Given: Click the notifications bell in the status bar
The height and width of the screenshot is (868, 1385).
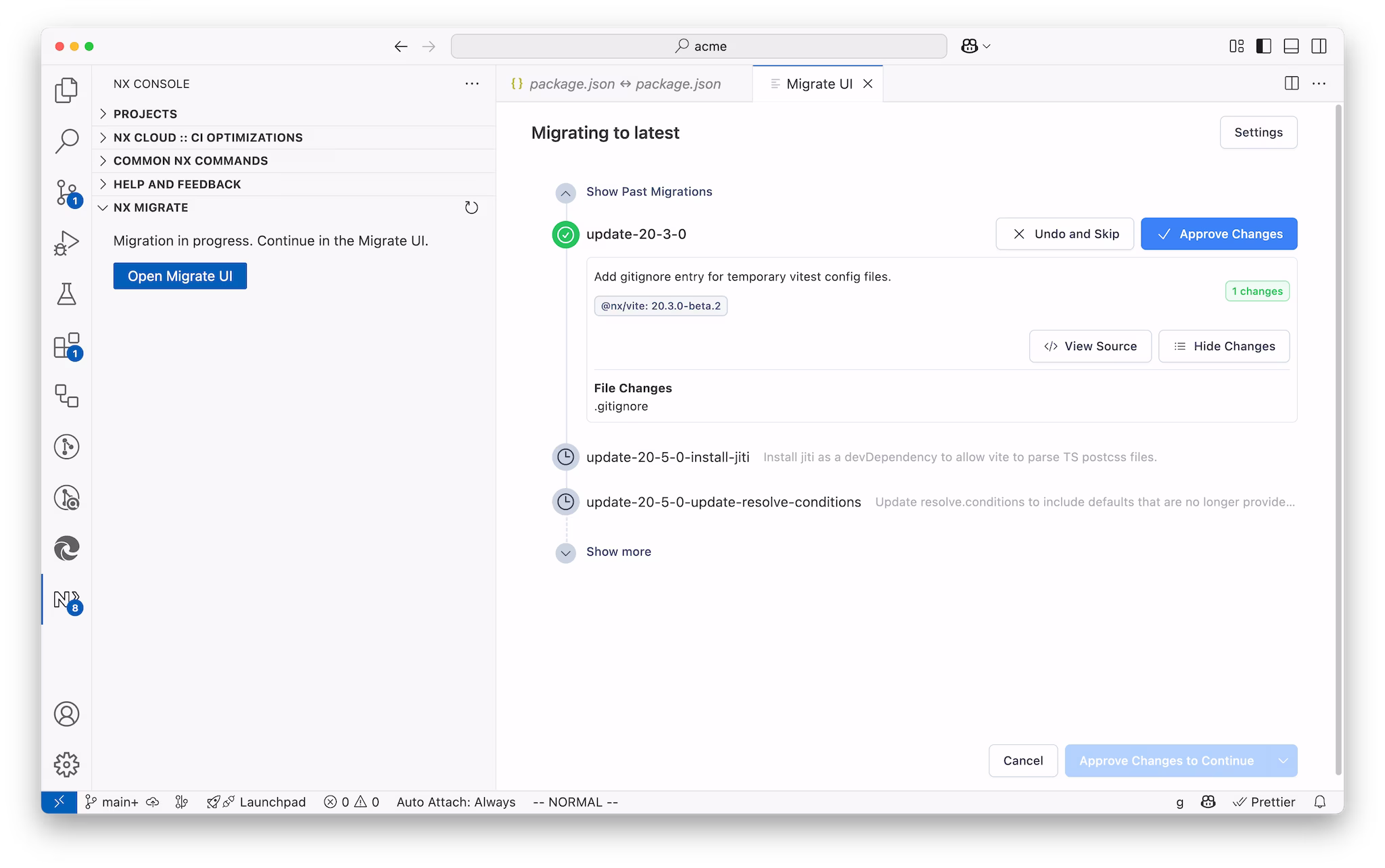Looking at the screenshot, I should click(x=1319, y=802).
